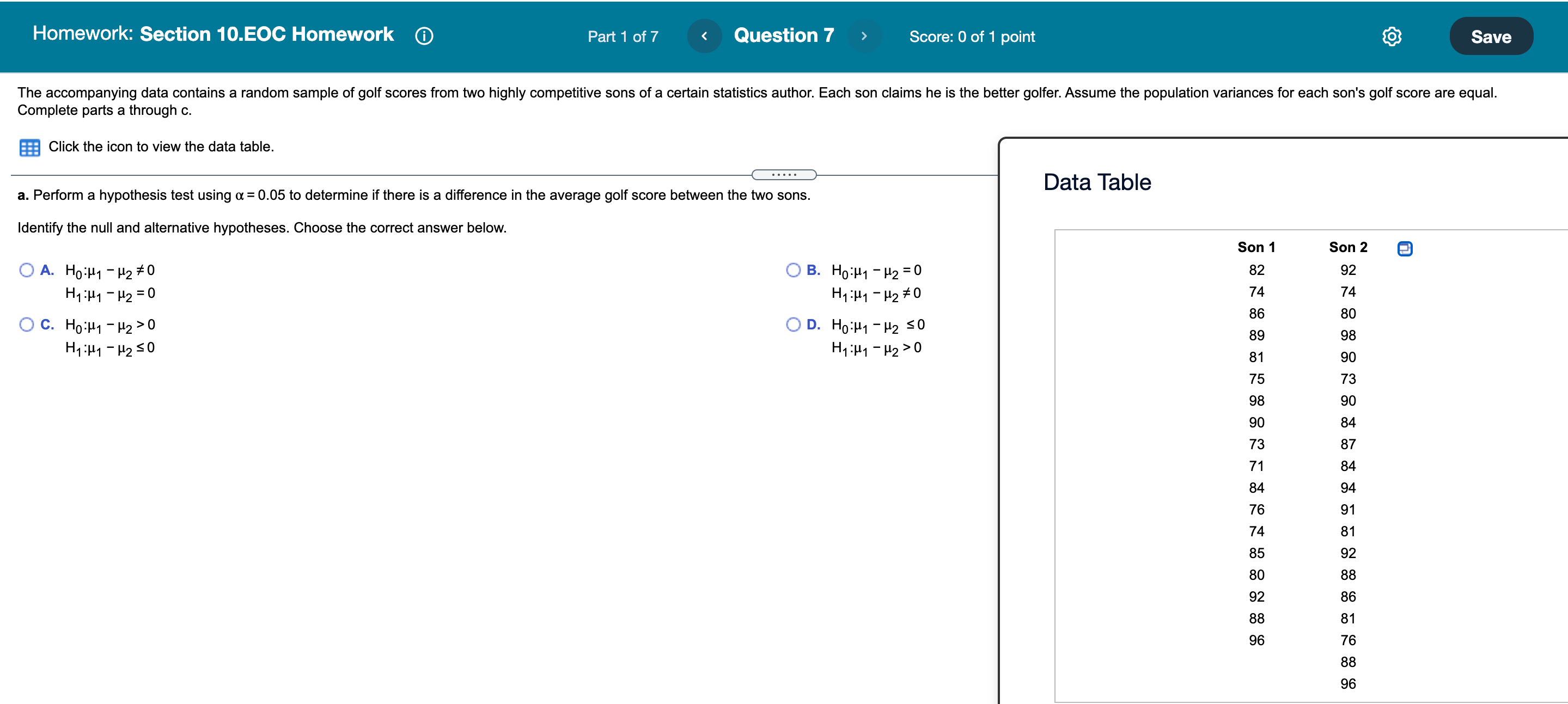1568x704 pixels.
Task: Click the Son 1 column header
Action: 1256,247
